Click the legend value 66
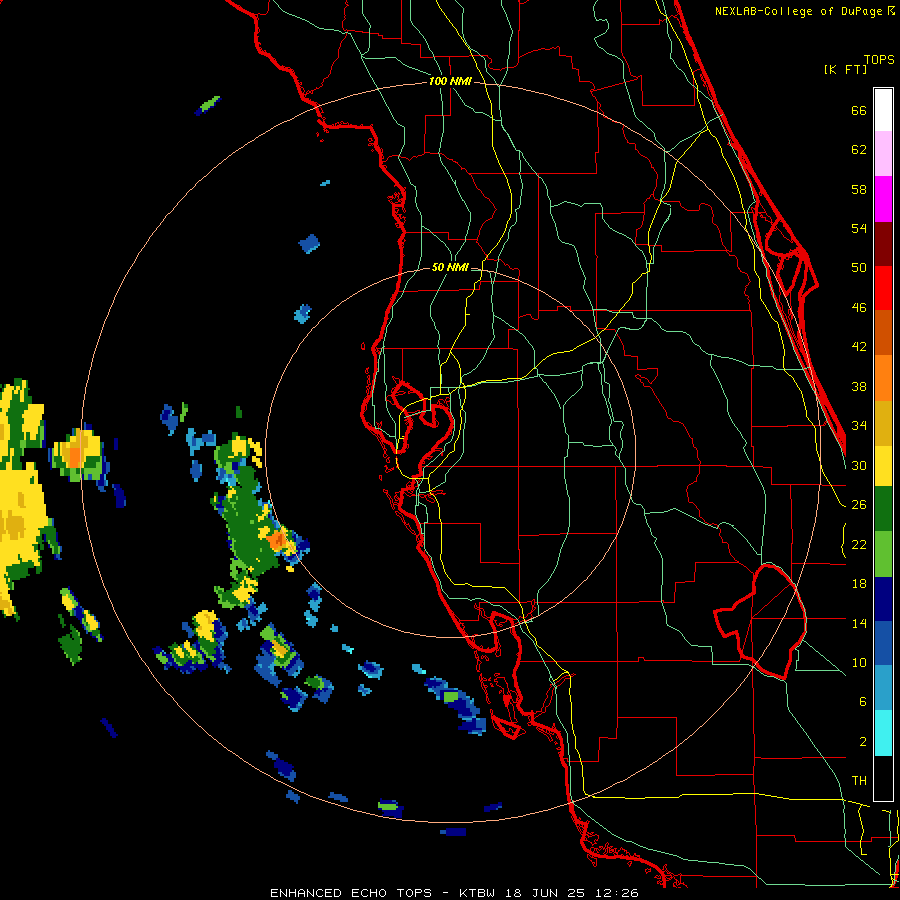Screen dimensions: 900x900 859,110
